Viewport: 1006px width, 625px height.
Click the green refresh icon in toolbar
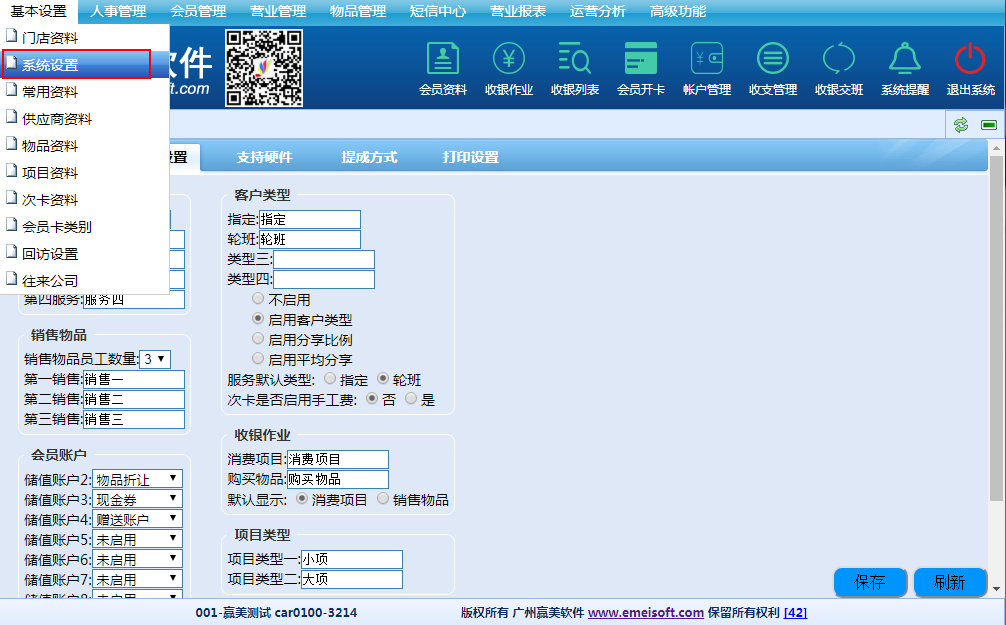tap(961, 124)
